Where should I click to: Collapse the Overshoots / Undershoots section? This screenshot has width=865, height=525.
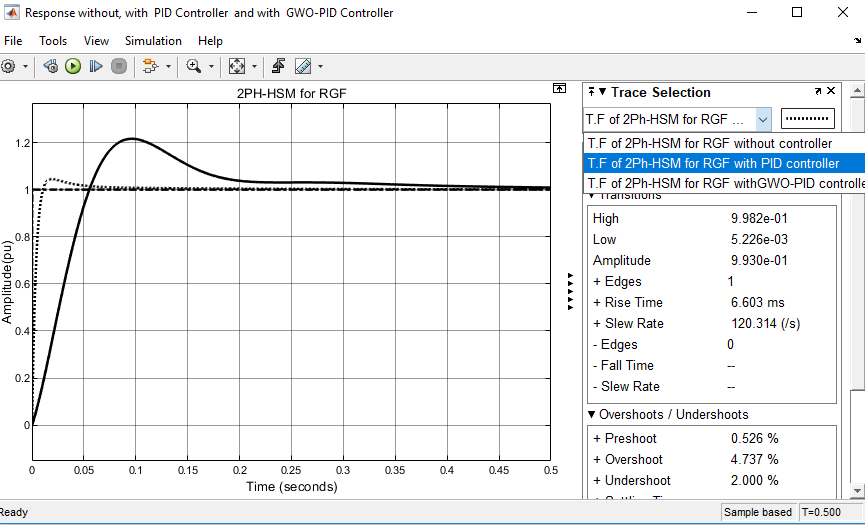591,414
